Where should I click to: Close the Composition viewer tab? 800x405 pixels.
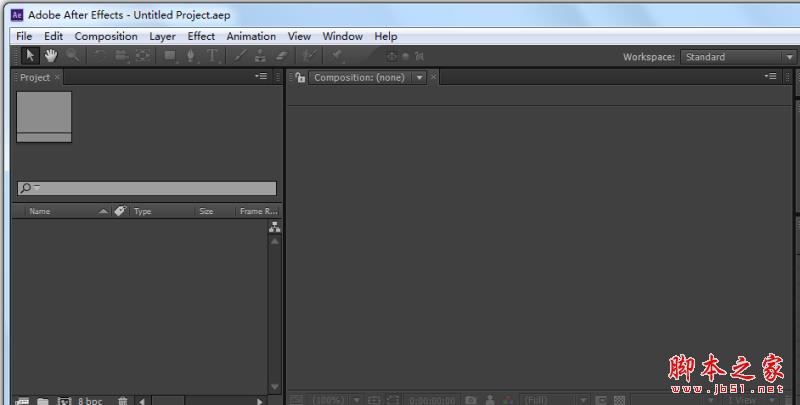[433, 77]
